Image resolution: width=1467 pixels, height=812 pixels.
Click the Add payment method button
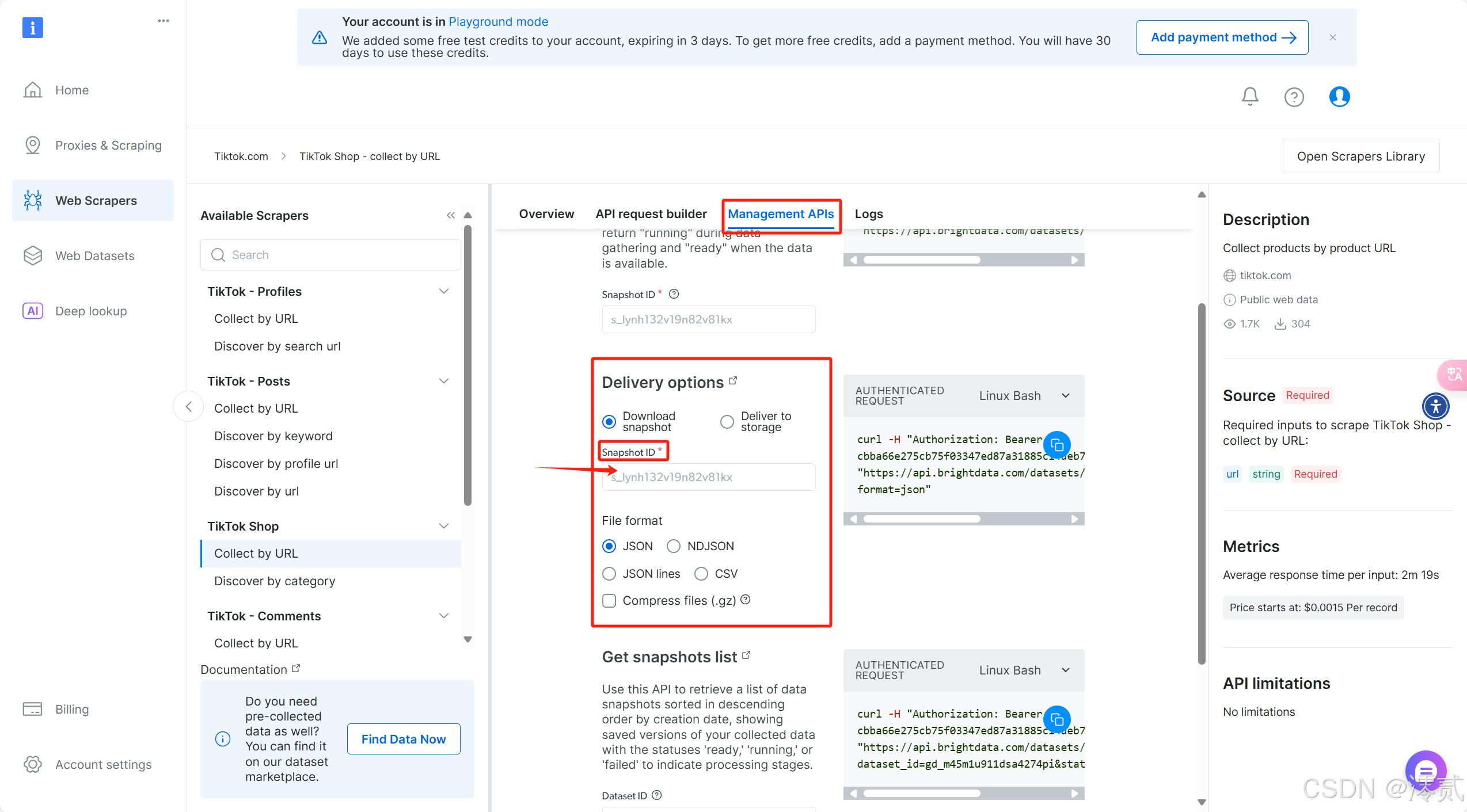(x=1222, y=37)
